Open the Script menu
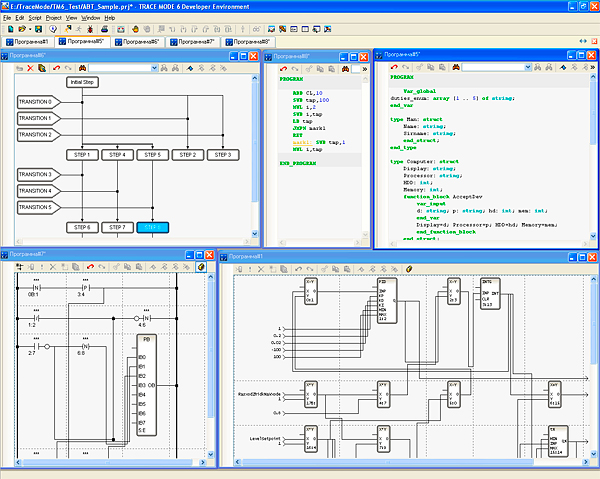Viewport: 600px width, 479px height. 35,18
